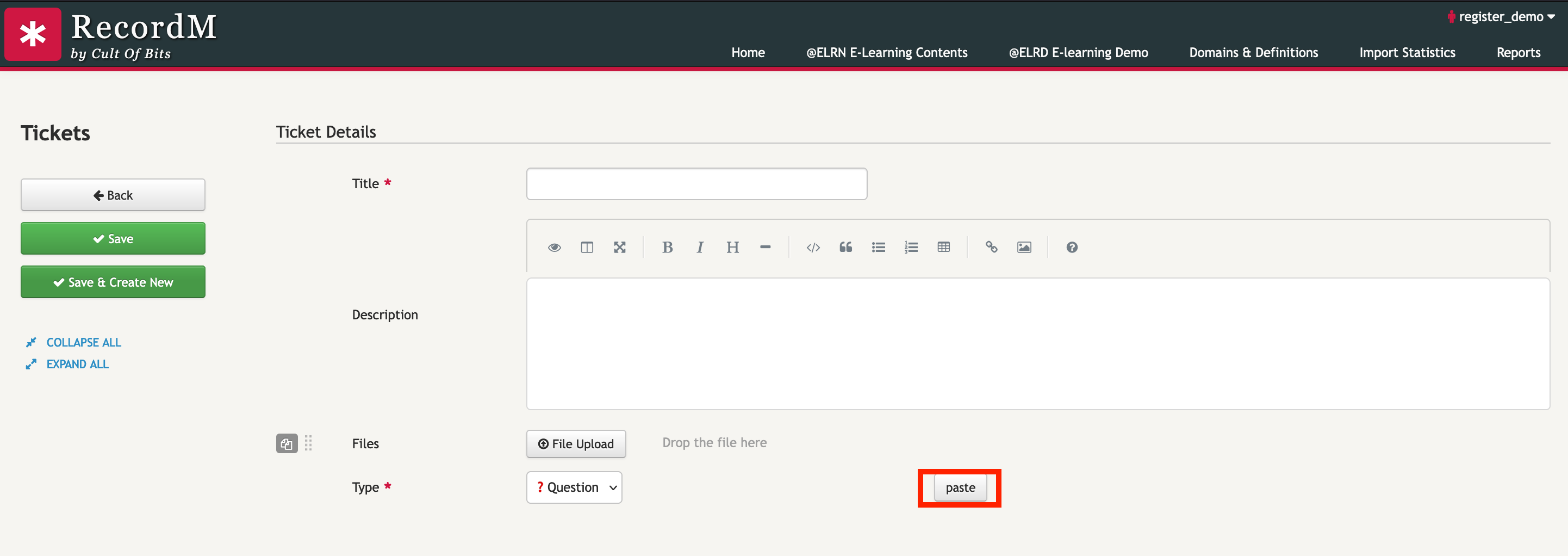Insert blockquote with quote icon

coord(845,247)
